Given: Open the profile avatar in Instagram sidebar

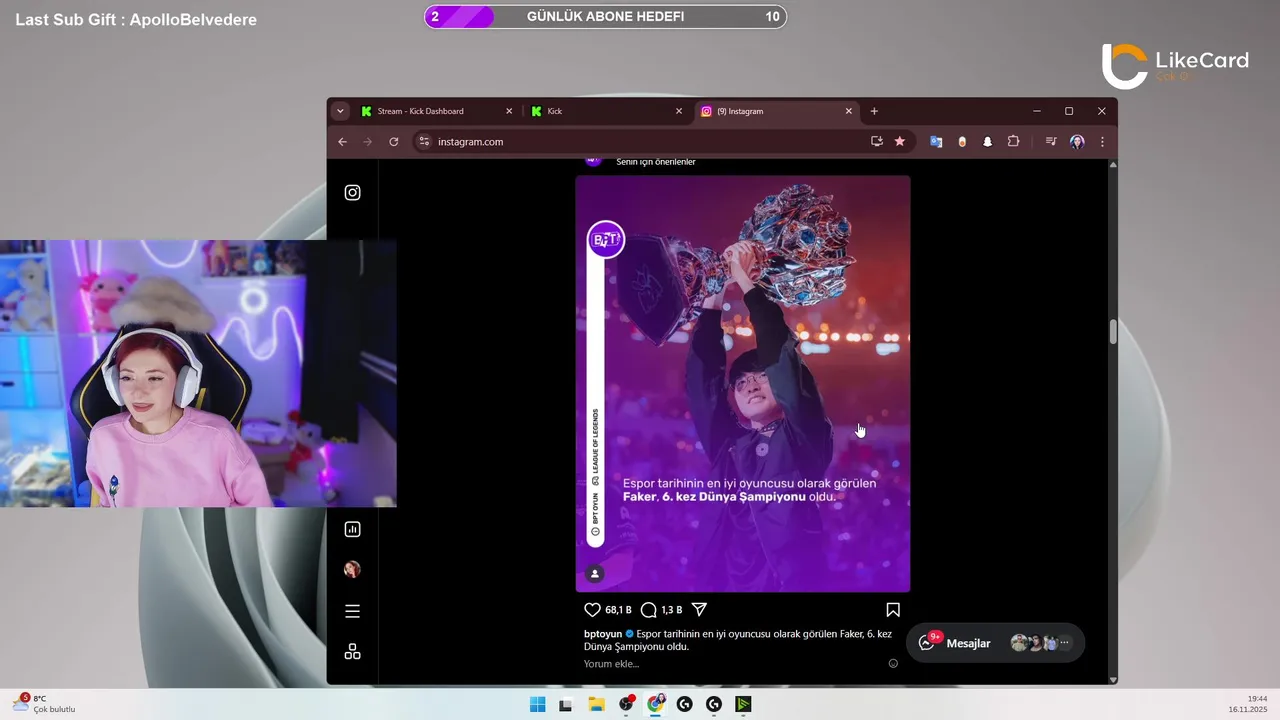Looking at the screenshot, I should 352,569.
